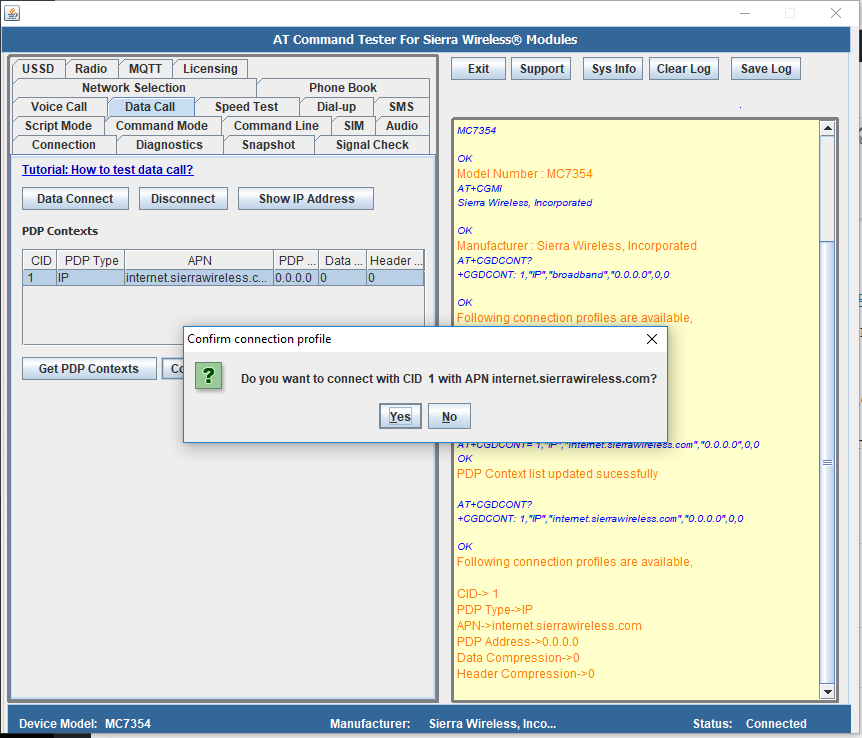
Task: Switch to the Voice Call tab
Action: pos(59,107)
